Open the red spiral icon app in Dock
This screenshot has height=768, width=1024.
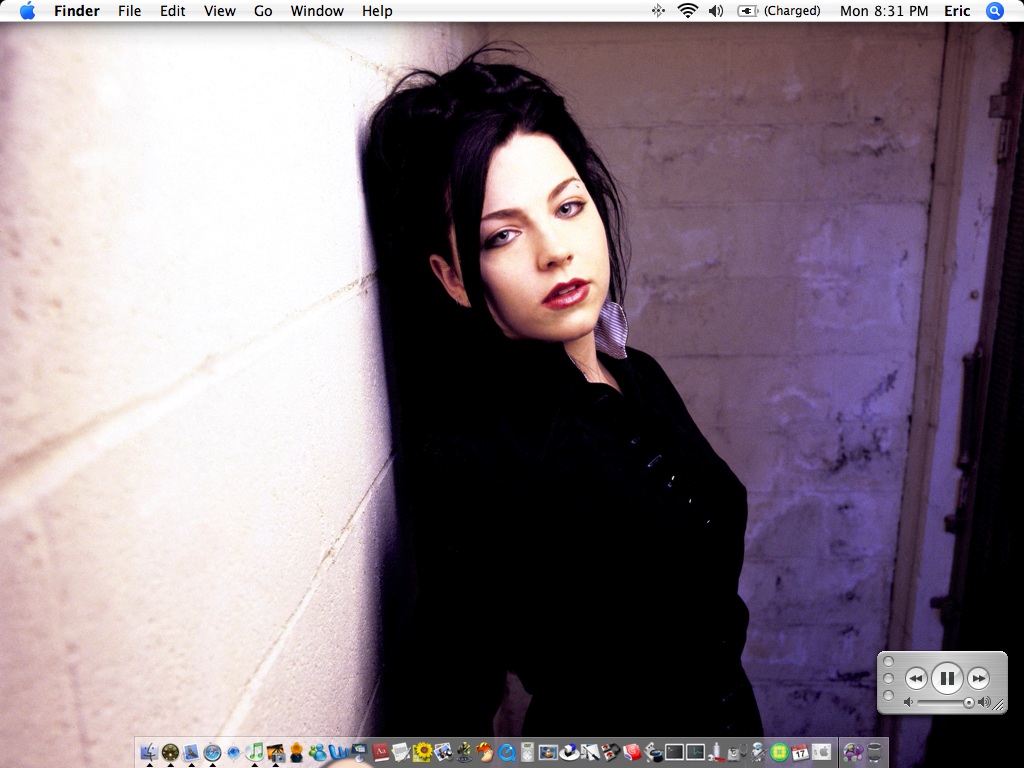pos(632,752)
